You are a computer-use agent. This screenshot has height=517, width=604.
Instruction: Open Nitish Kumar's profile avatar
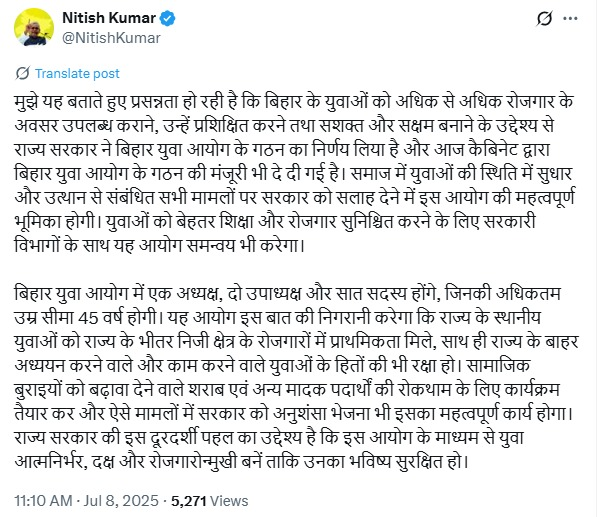pyautogui.click(x=34, y=27)
